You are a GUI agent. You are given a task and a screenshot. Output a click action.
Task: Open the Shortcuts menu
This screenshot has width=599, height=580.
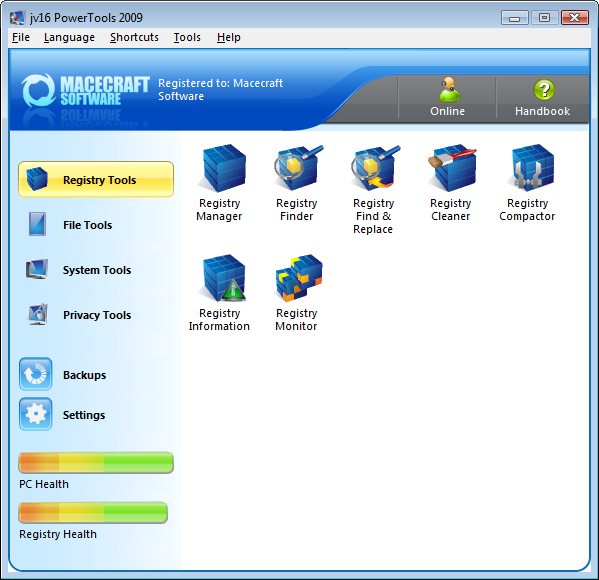tap(134, 37)
